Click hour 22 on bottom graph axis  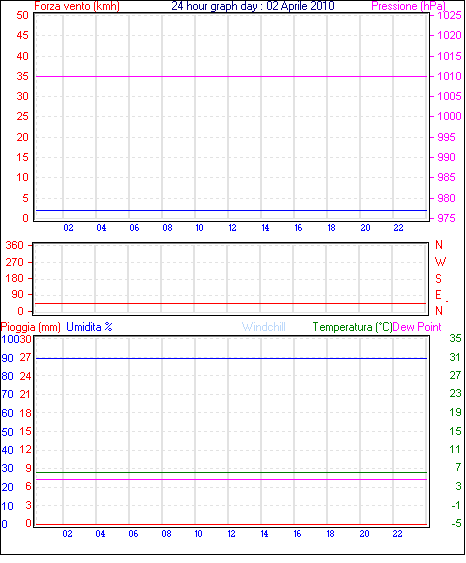(397, 534)
